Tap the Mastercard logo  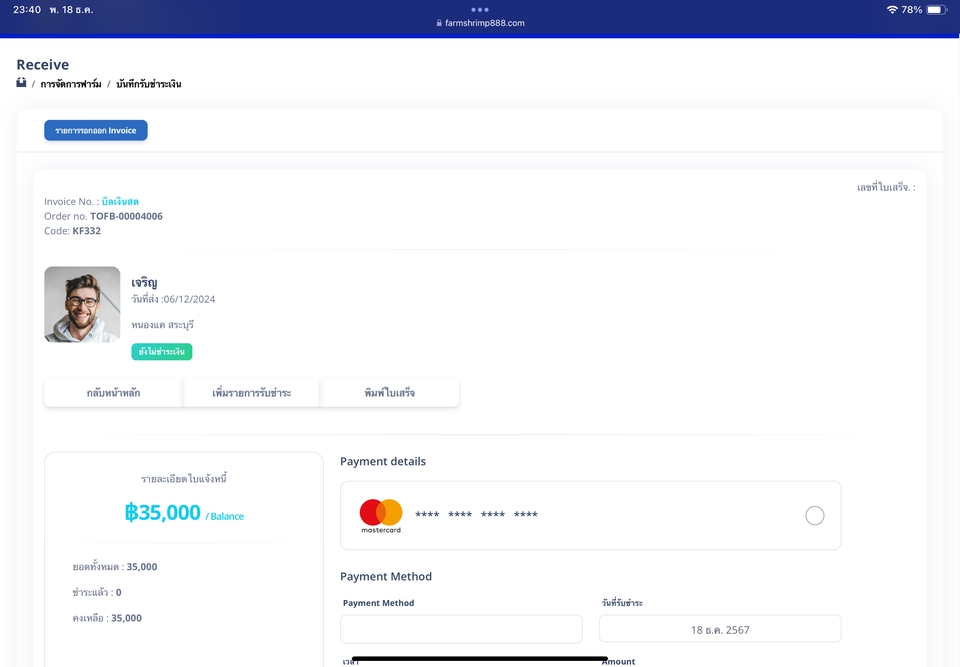(381, 516)
